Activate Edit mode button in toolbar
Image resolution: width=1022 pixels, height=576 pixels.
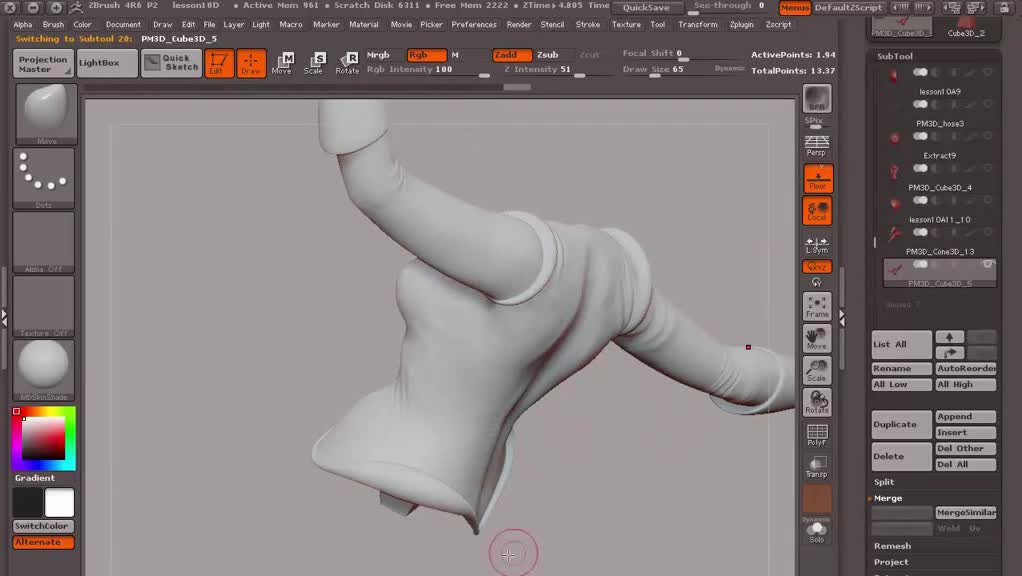(219, 63)
